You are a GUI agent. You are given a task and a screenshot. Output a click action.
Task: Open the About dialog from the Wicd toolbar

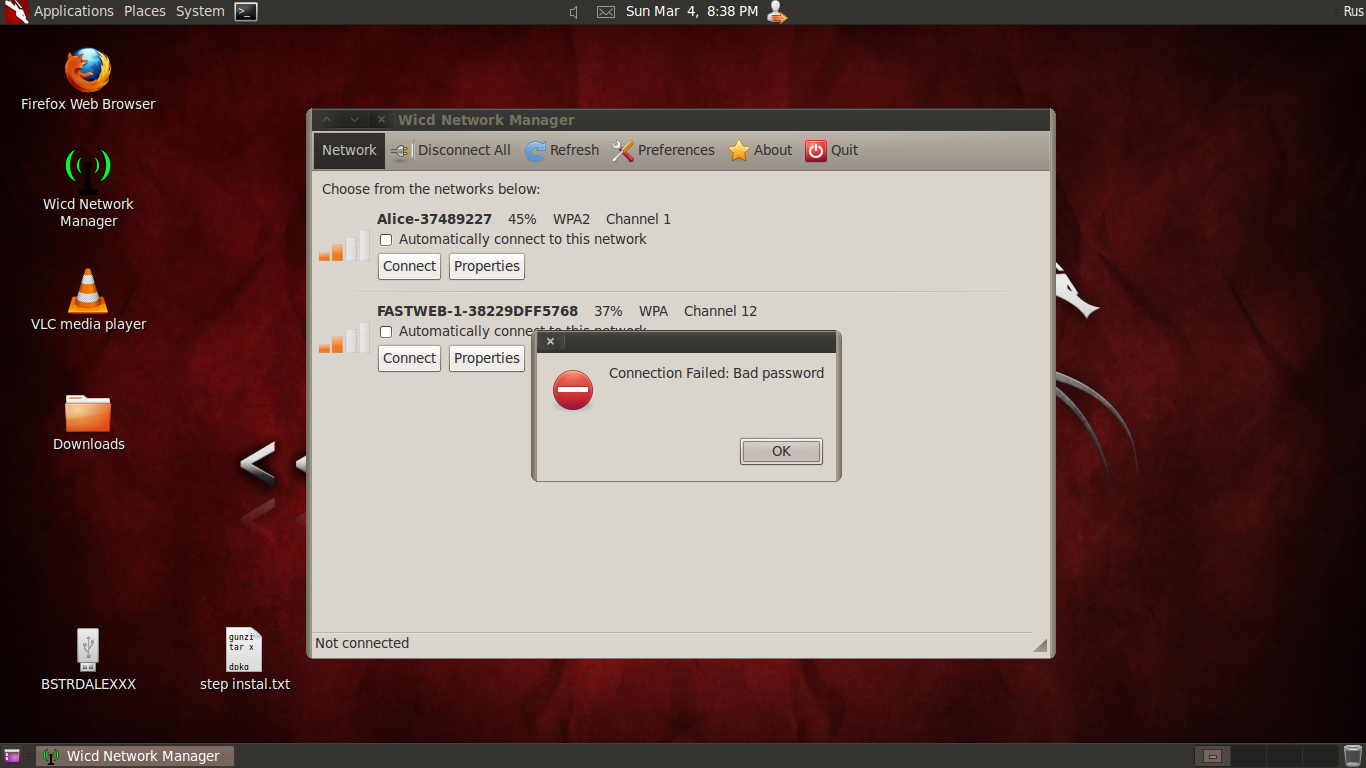tap(760, 150)
